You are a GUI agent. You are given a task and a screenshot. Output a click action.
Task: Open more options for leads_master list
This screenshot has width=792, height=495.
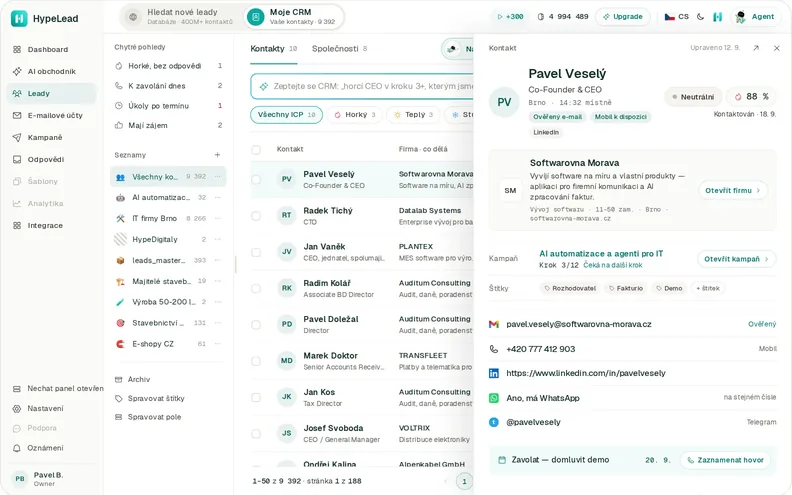pos(218,260)
